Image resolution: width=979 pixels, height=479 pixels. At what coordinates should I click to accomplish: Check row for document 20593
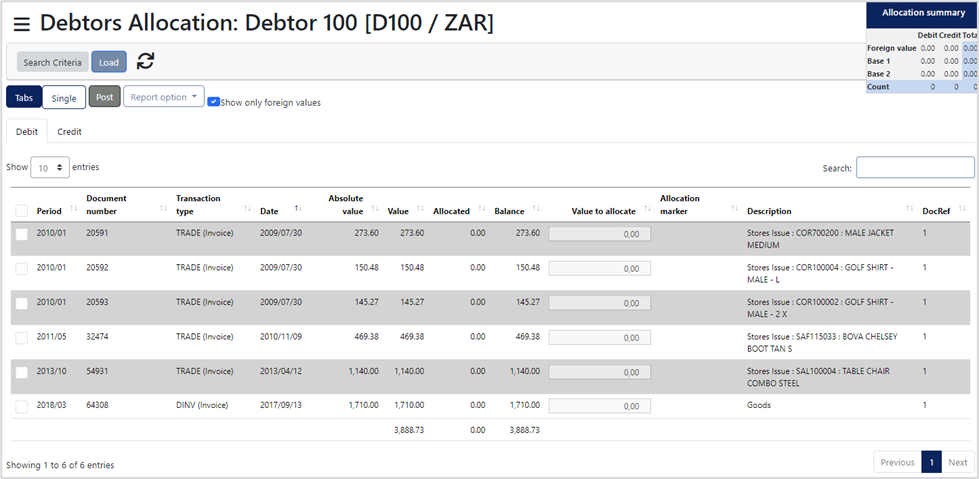pos(22,303)
